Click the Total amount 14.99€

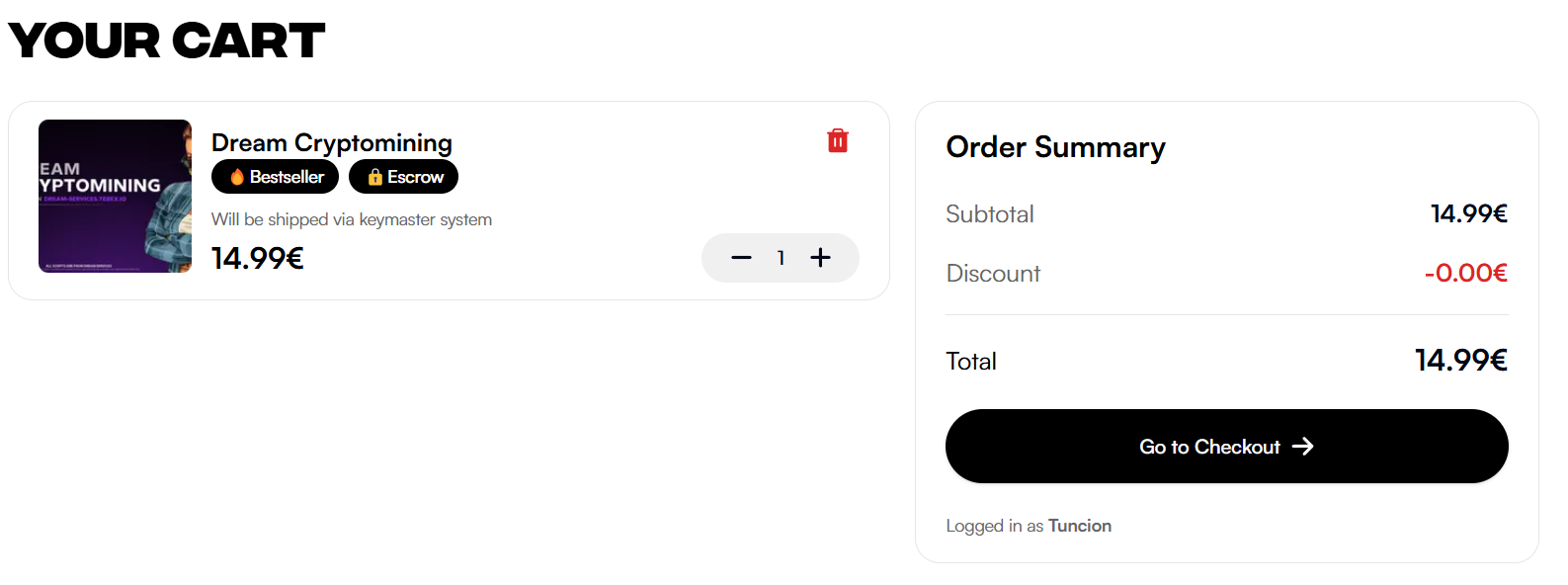pyautogui.click(x=1460, y=361)
